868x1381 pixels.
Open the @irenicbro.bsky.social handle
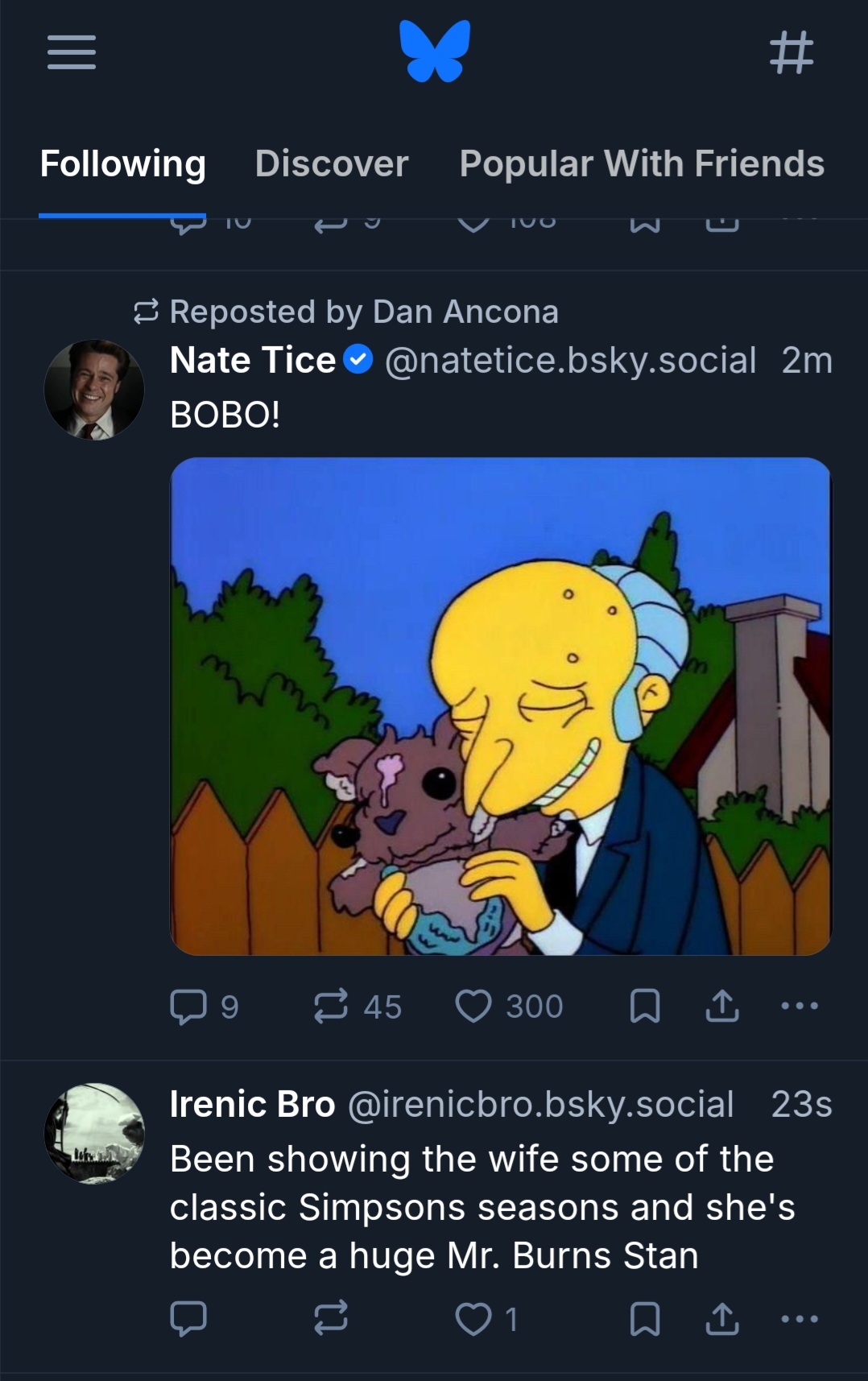540,1104
